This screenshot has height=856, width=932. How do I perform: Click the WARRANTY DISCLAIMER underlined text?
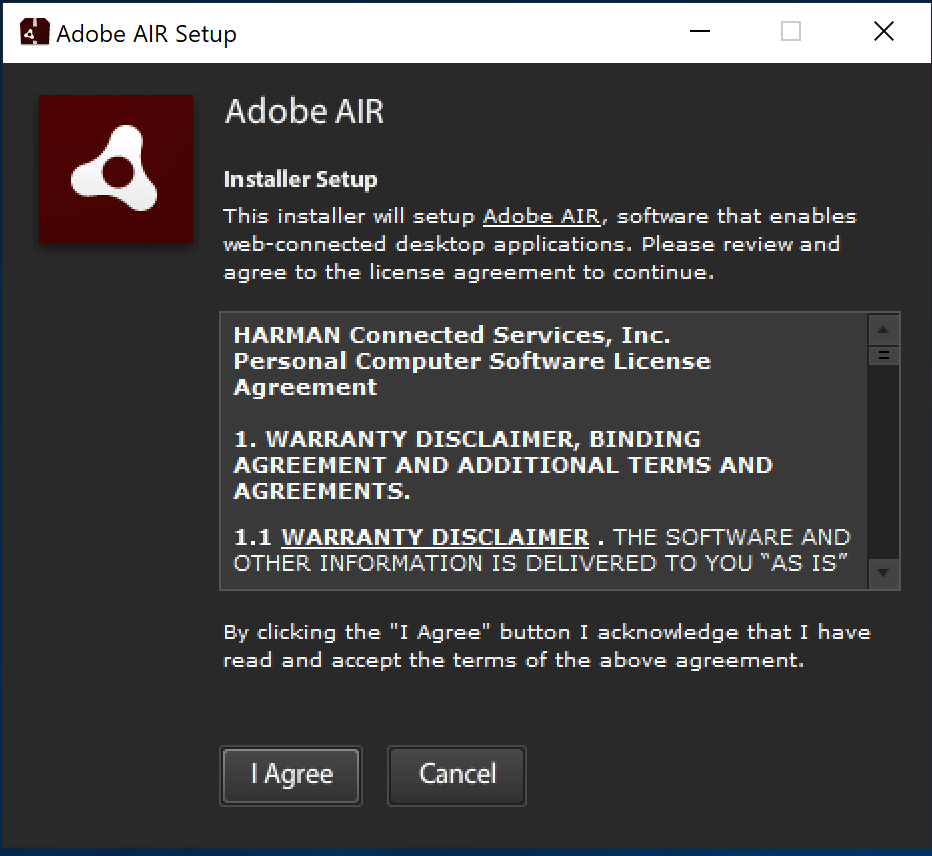[435, 537]
